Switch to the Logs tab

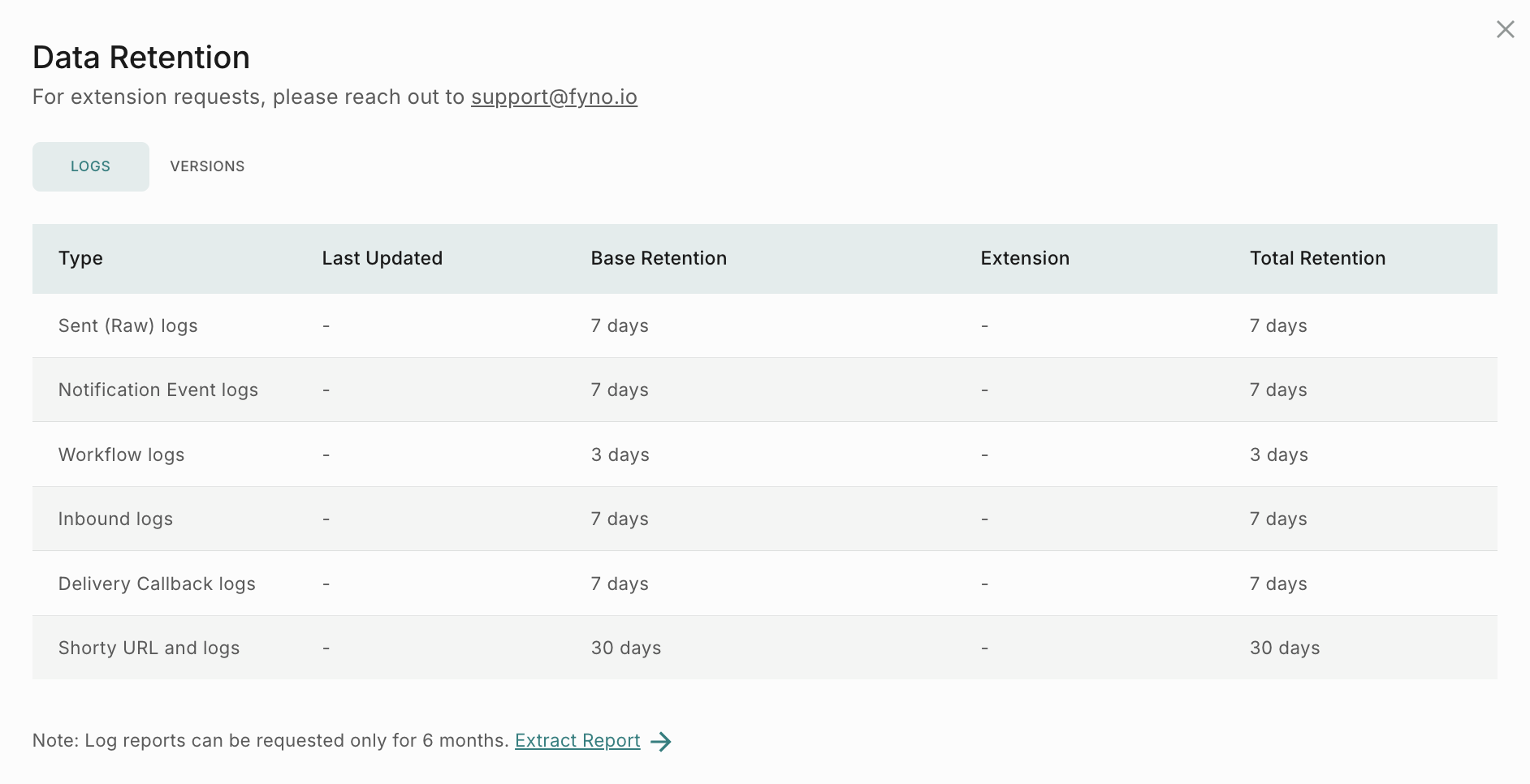[90, 166]
